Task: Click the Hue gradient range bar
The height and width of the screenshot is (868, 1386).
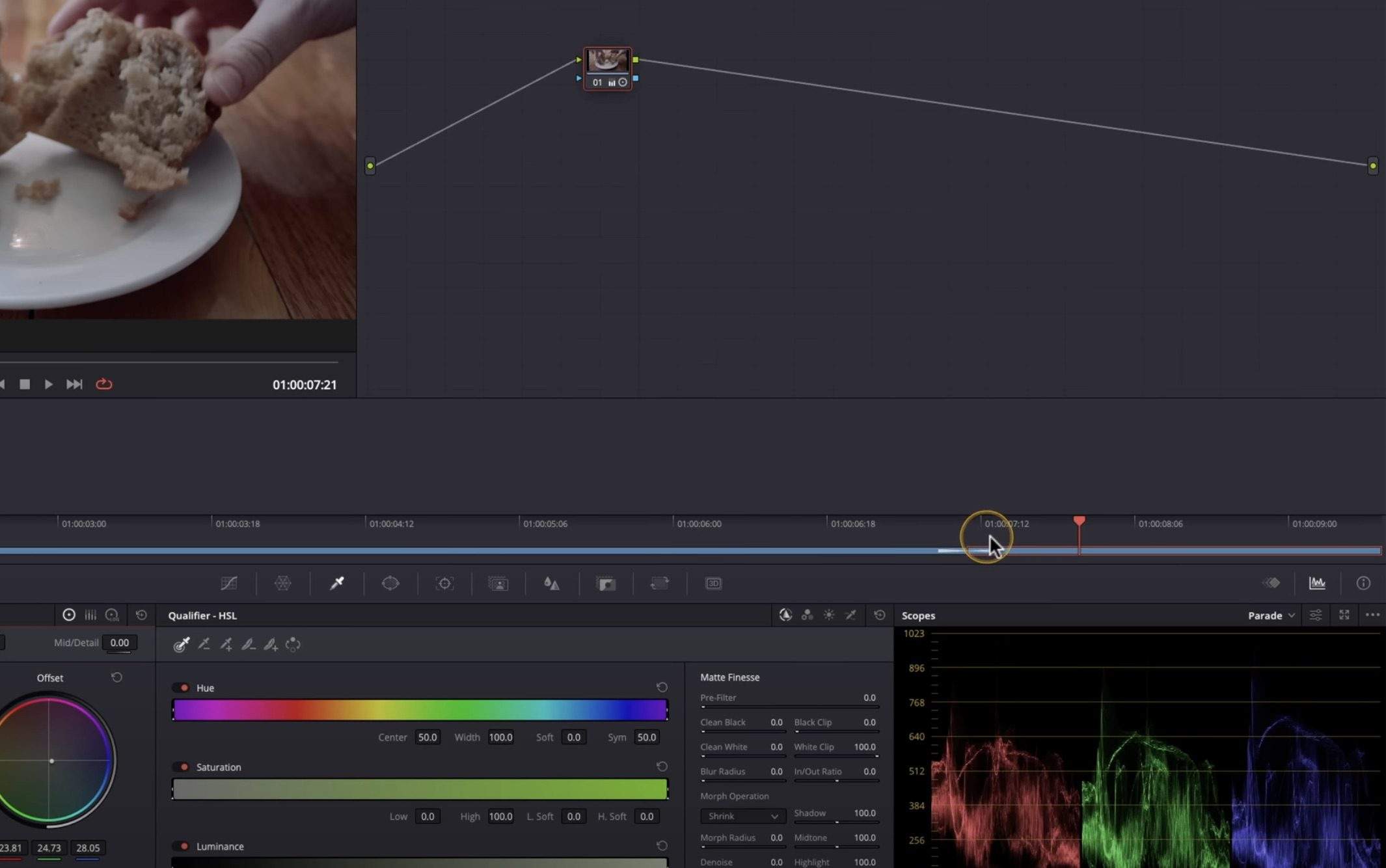Action: click(420, 710)
